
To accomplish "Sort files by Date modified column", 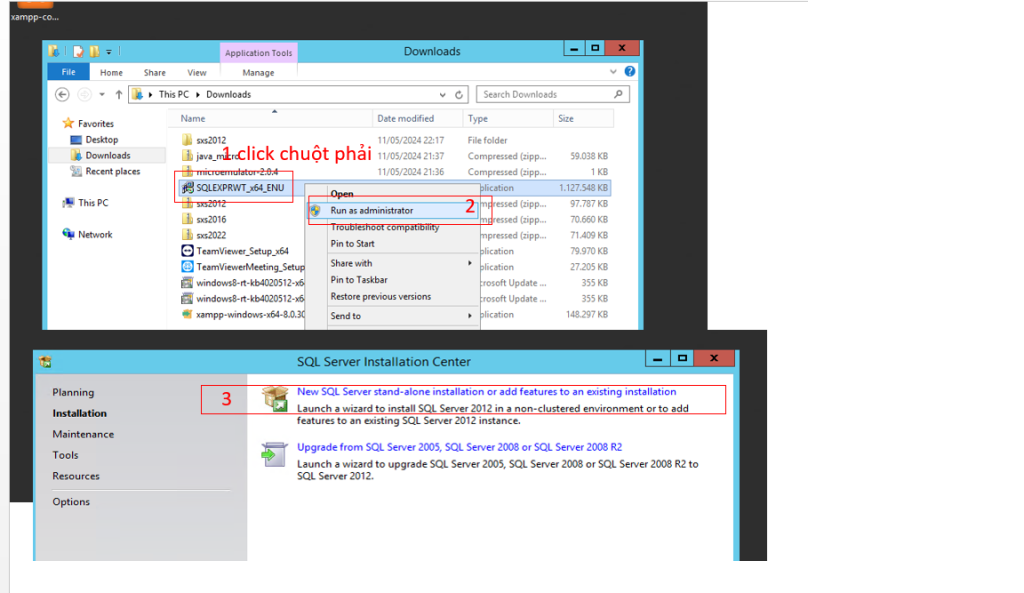I will (x=405, y=118).
